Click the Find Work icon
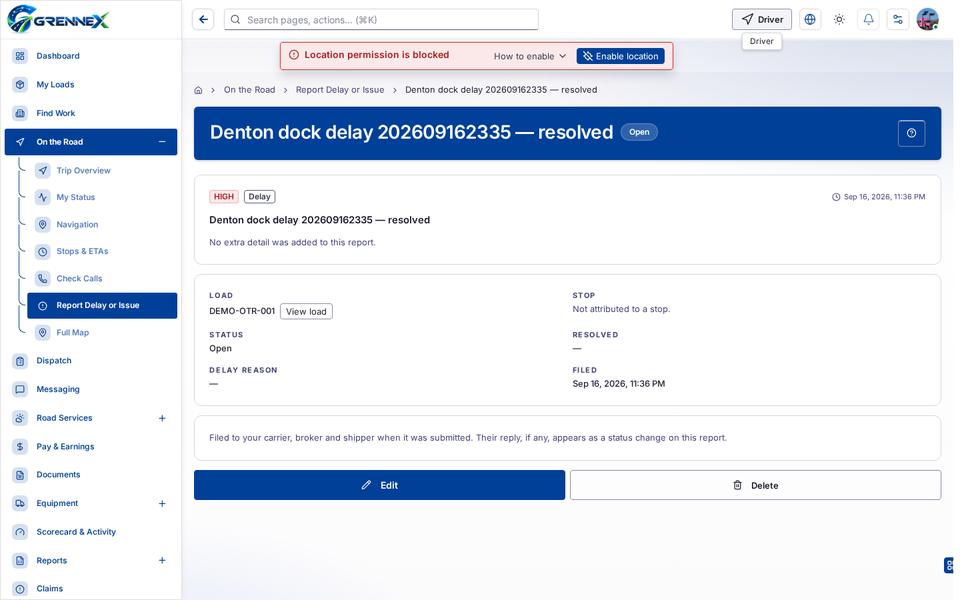The image size is (960, 600). point(20,113)
